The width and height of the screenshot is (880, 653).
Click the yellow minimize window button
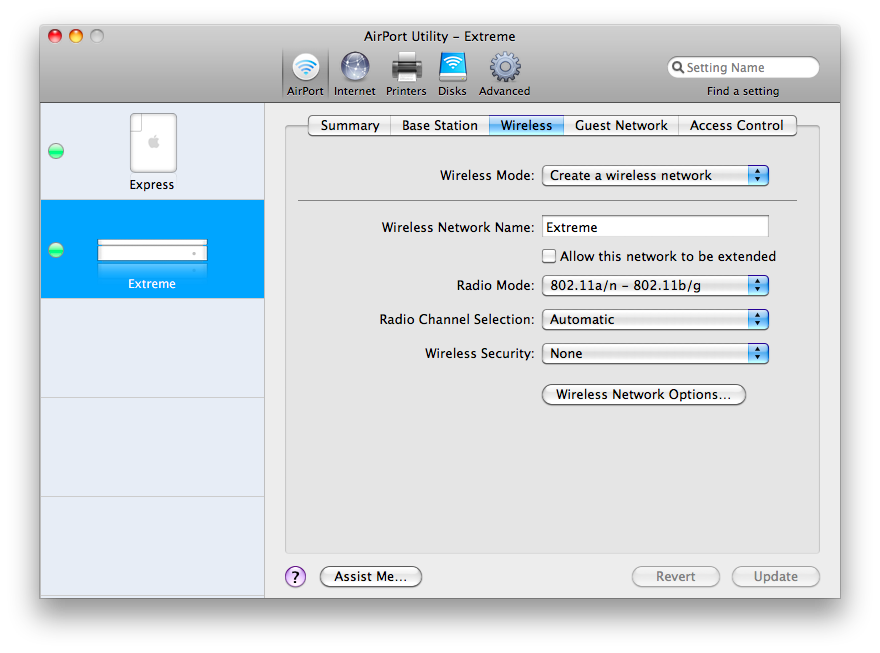76,36
